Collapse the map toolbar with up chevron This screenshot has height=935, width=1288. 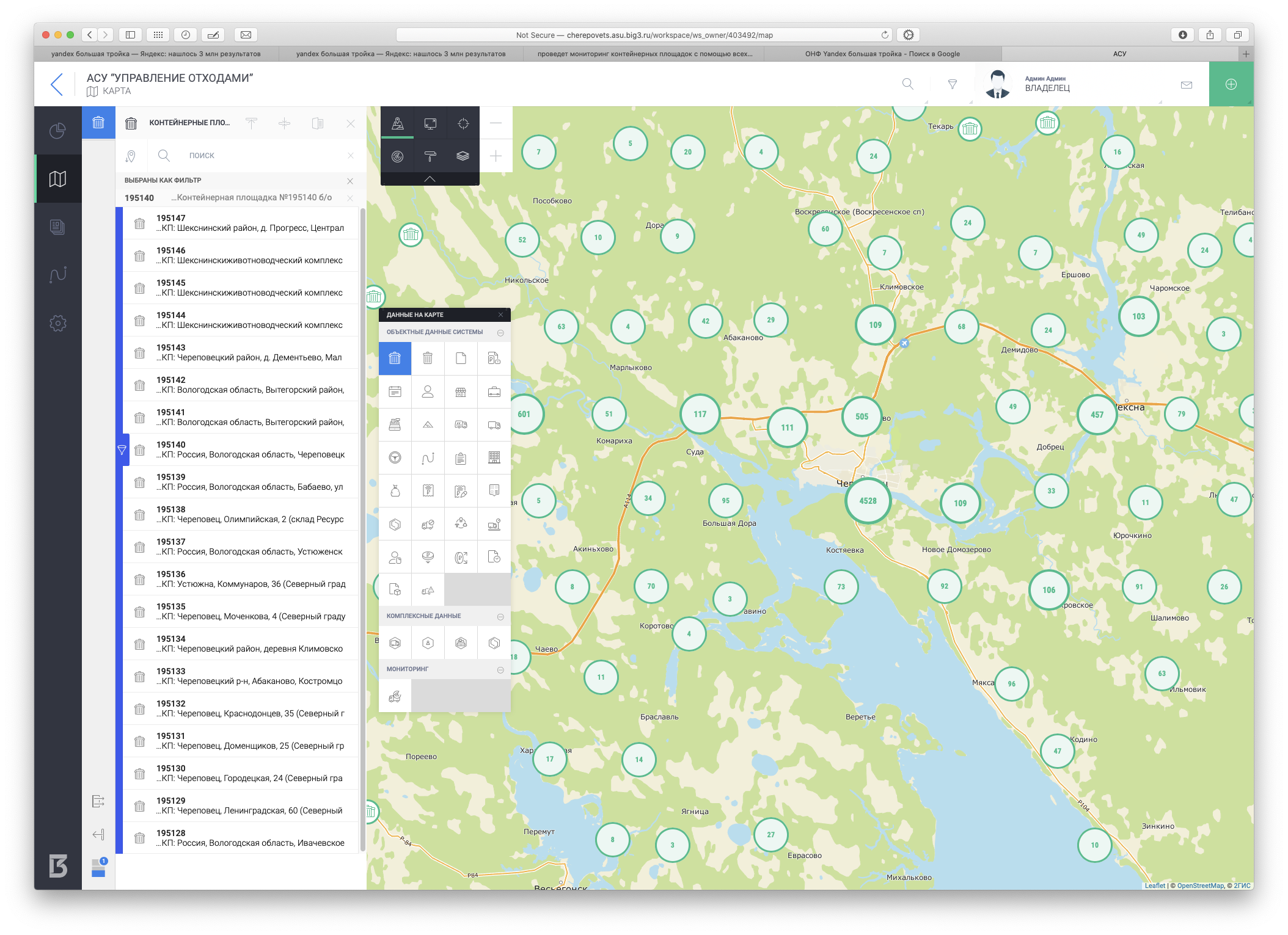tap(430, 179)
